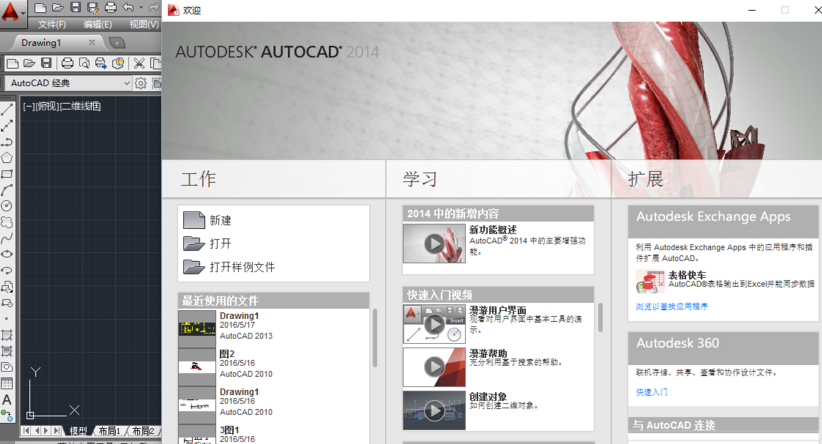Switch to the 布局1 layout tab

click(109, 431)
